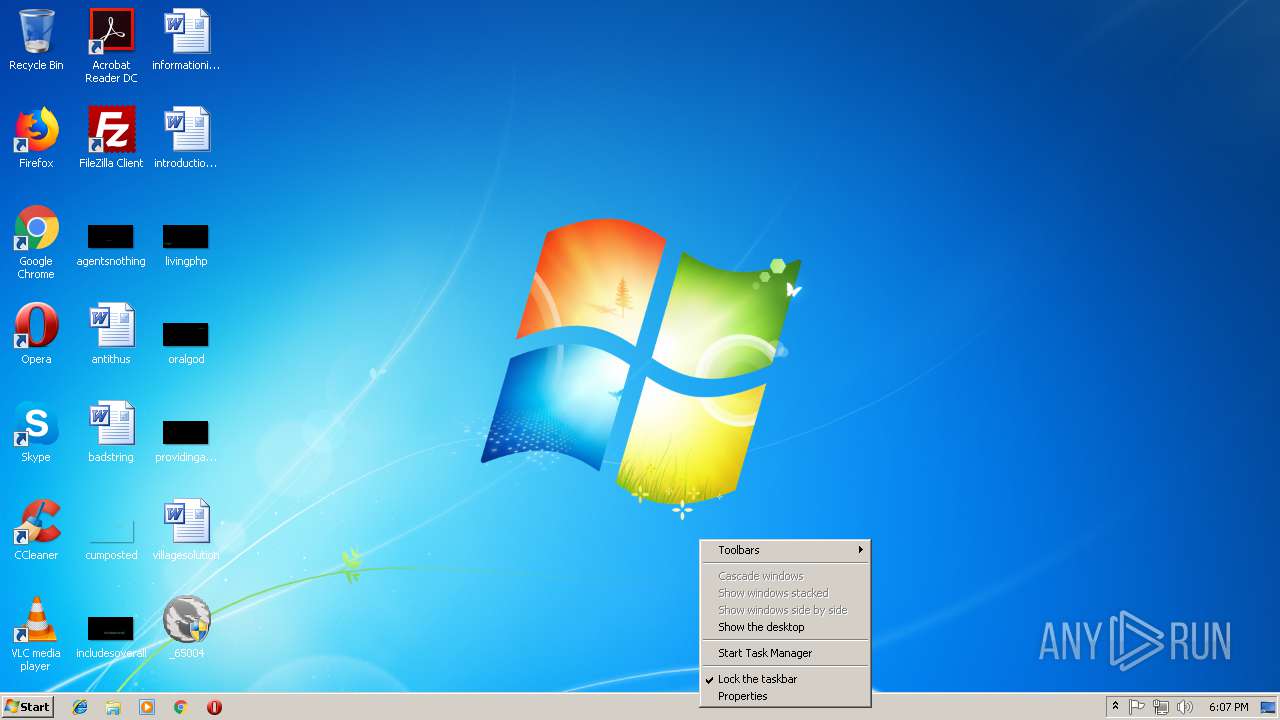Select the providinga... desktop file
The image size is (1280, 720).
point(186,440)
